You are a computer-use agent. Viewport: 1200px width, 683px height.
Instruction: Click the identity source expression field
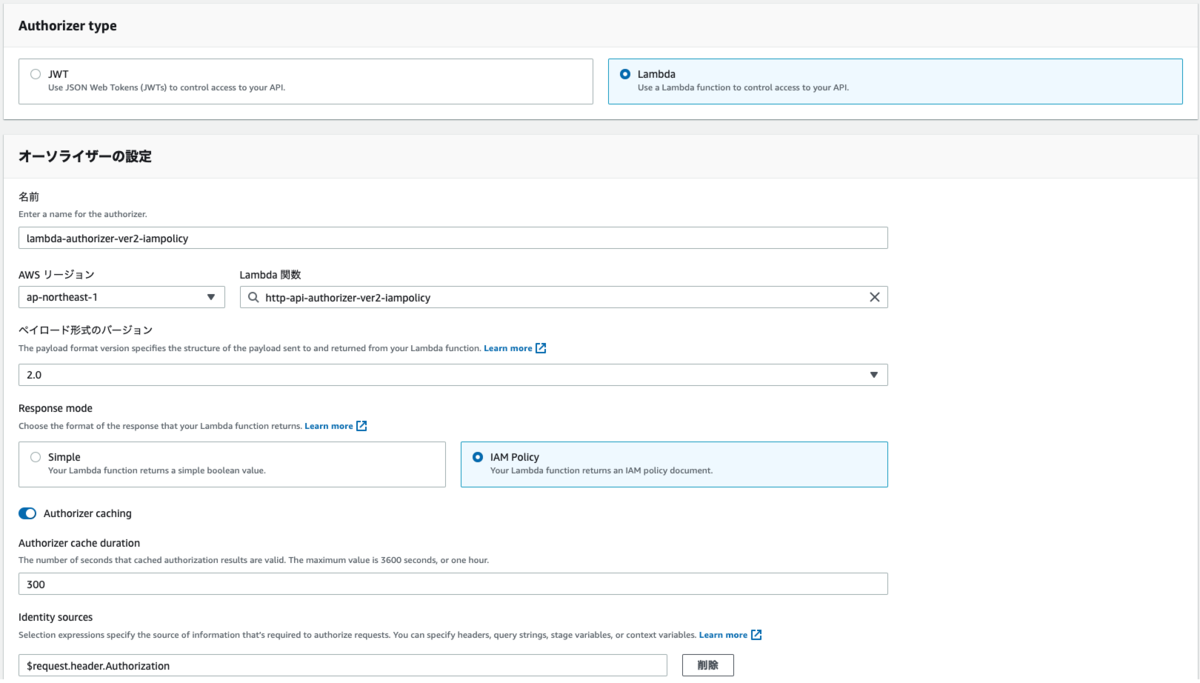click(343, 665)
